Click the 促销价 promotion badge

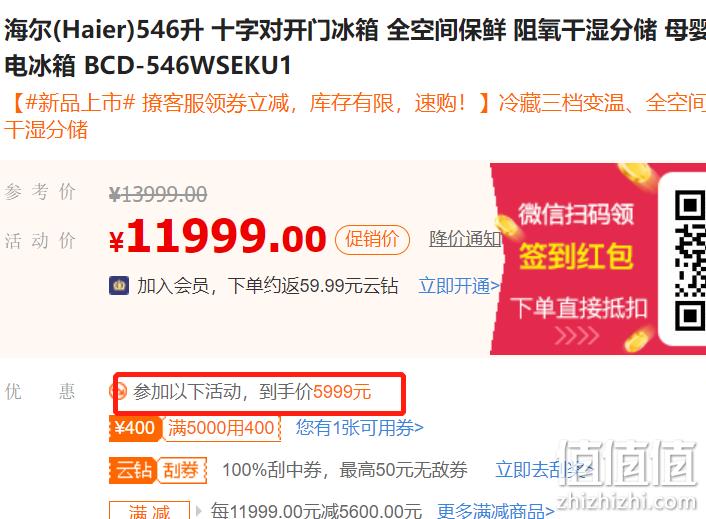(372, 239)
